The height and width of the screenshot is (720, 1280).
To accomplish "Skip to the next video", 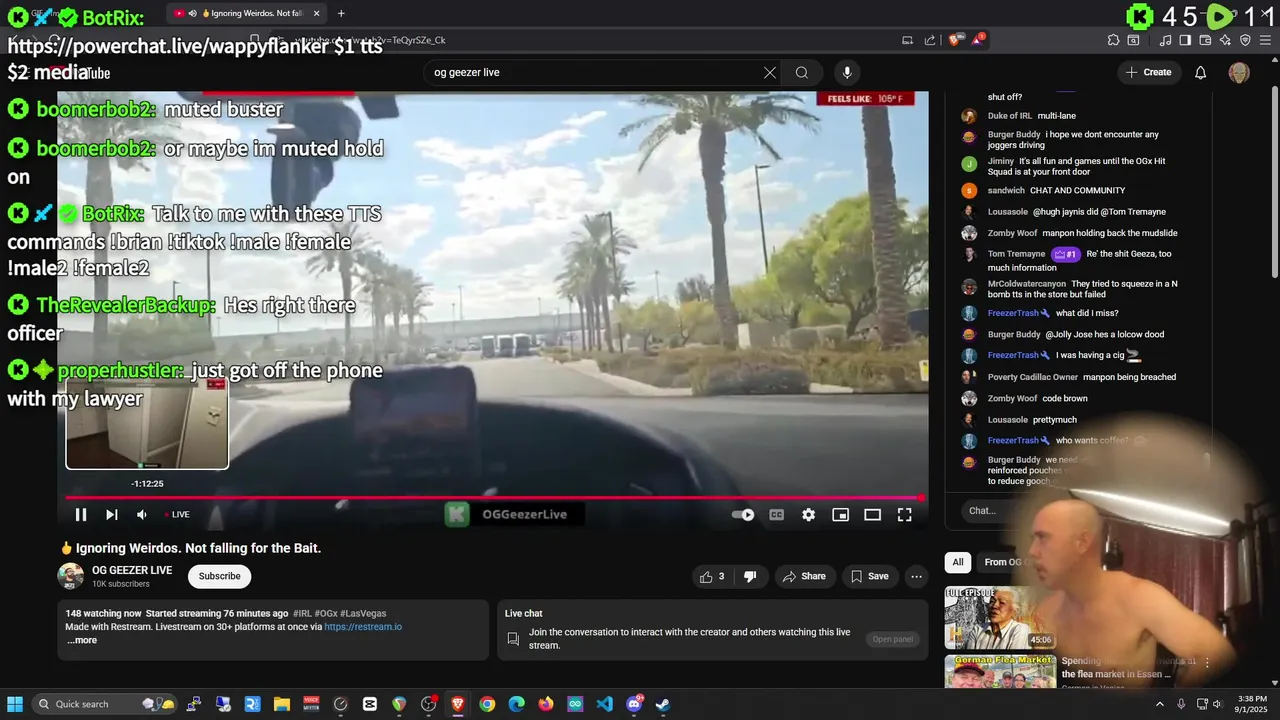I will point(112,515).
